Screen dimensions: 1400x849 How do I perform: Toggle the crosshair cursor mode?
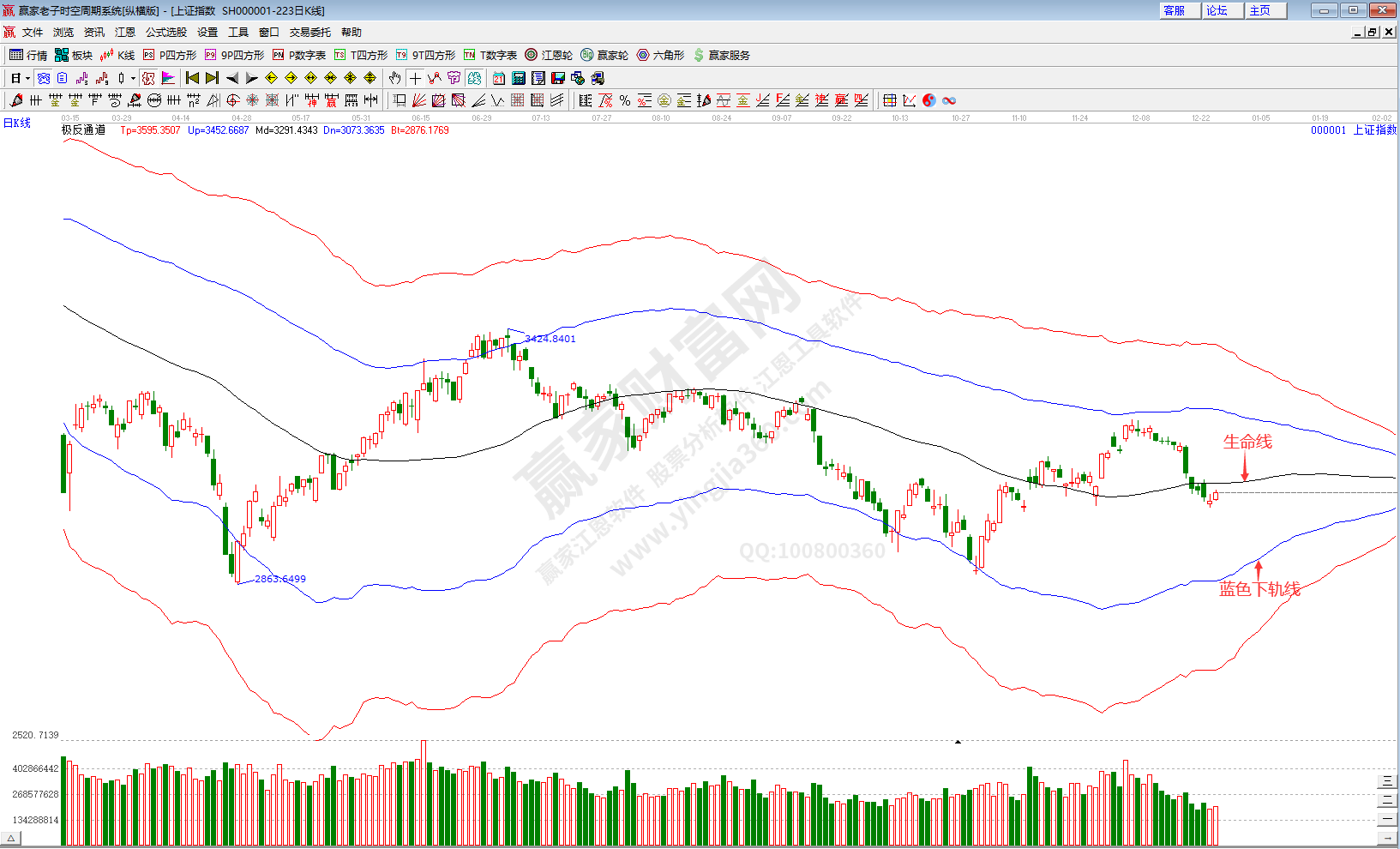pos(415,78)
